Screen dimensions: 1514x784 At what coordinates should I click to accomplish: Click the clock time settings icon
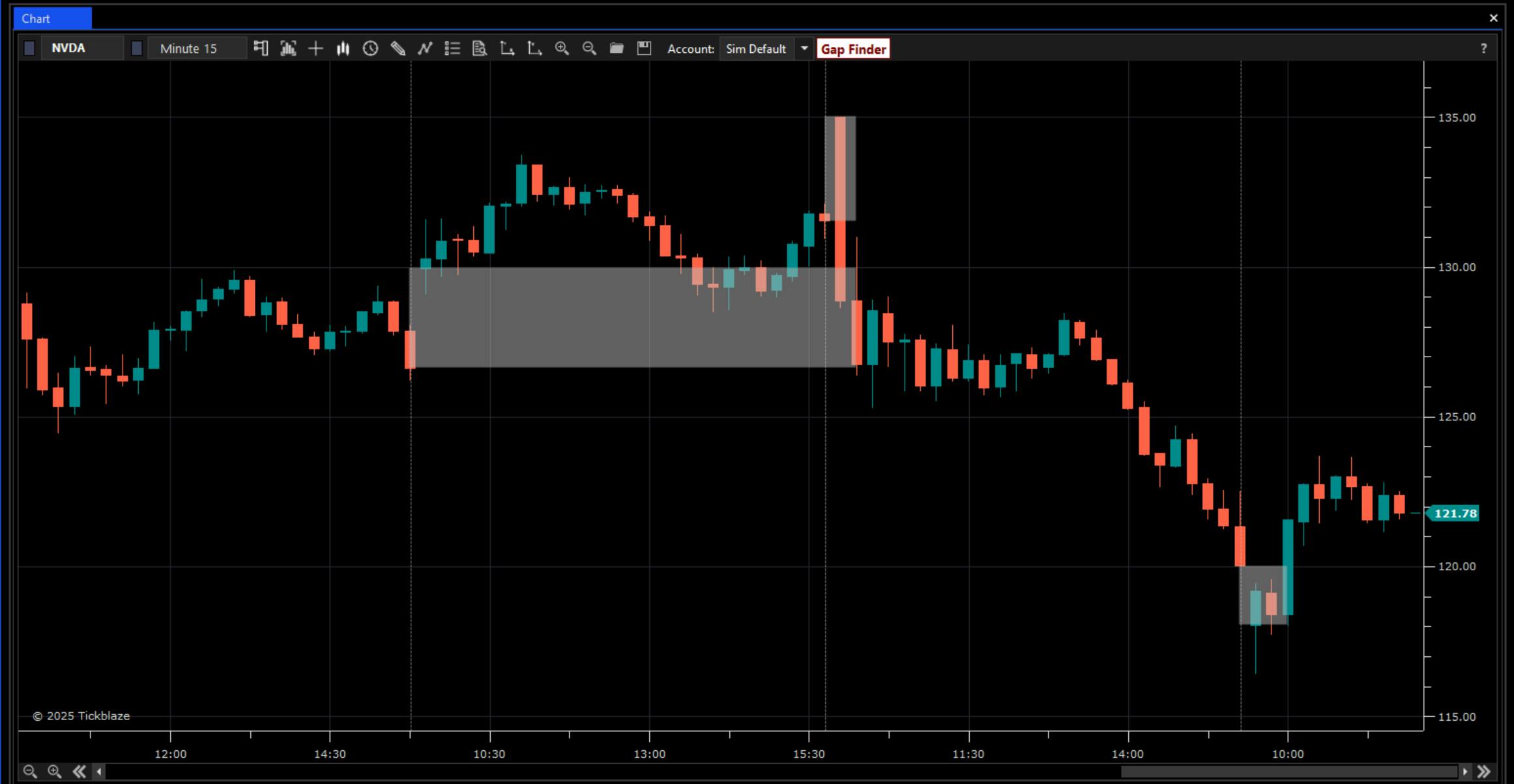[x=370, y=48]
